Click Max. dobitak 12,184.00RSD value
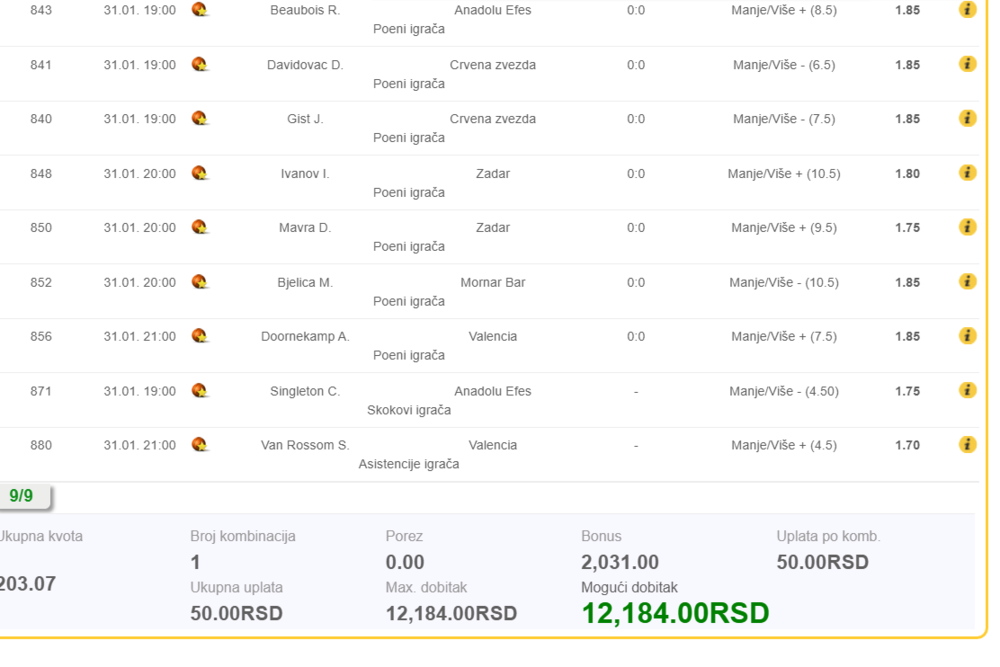The image size is (1000, 667). (452, 613)
